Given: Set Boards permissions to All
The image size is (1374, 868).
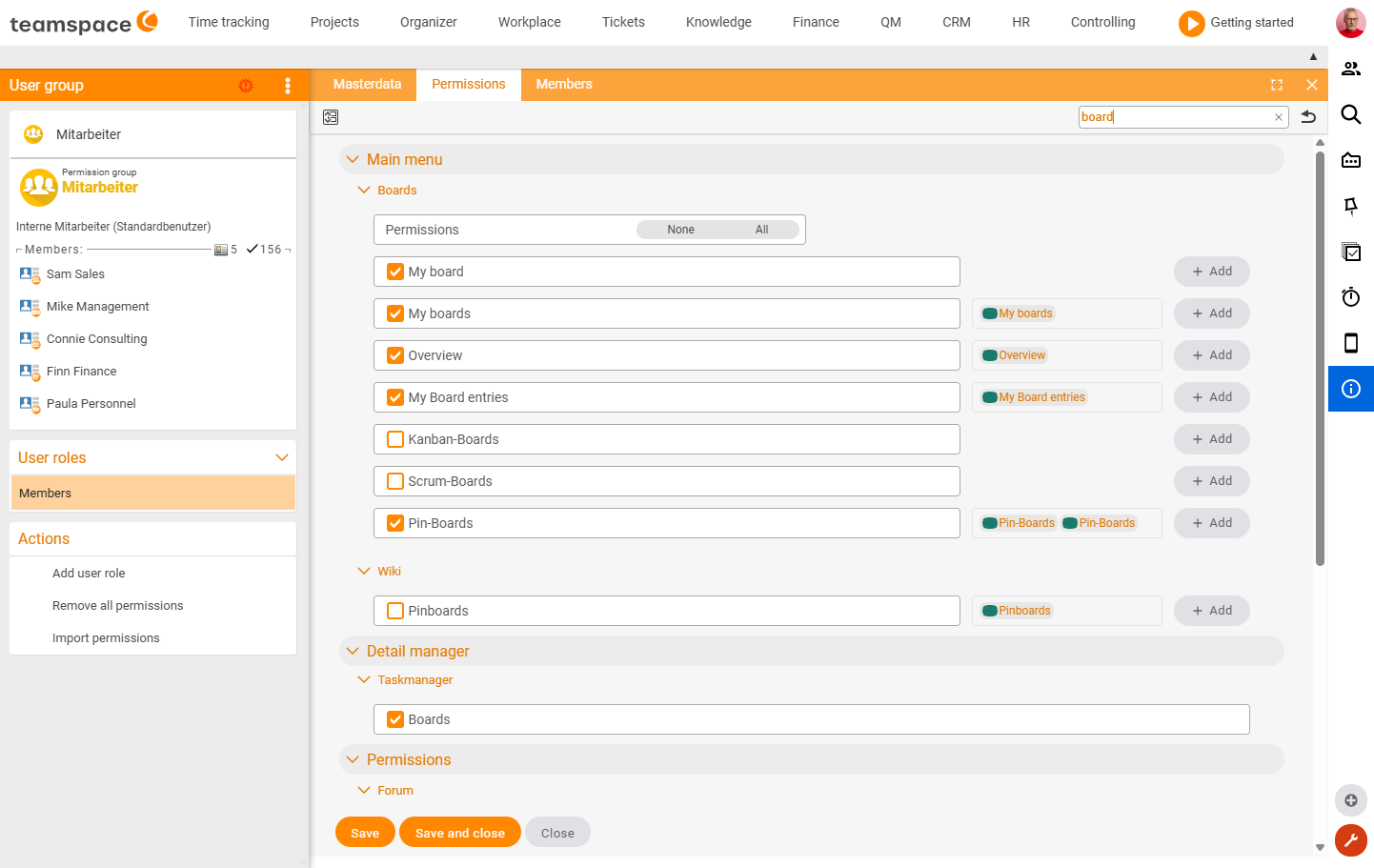Looking at the screenshot, I should point(761,230).
